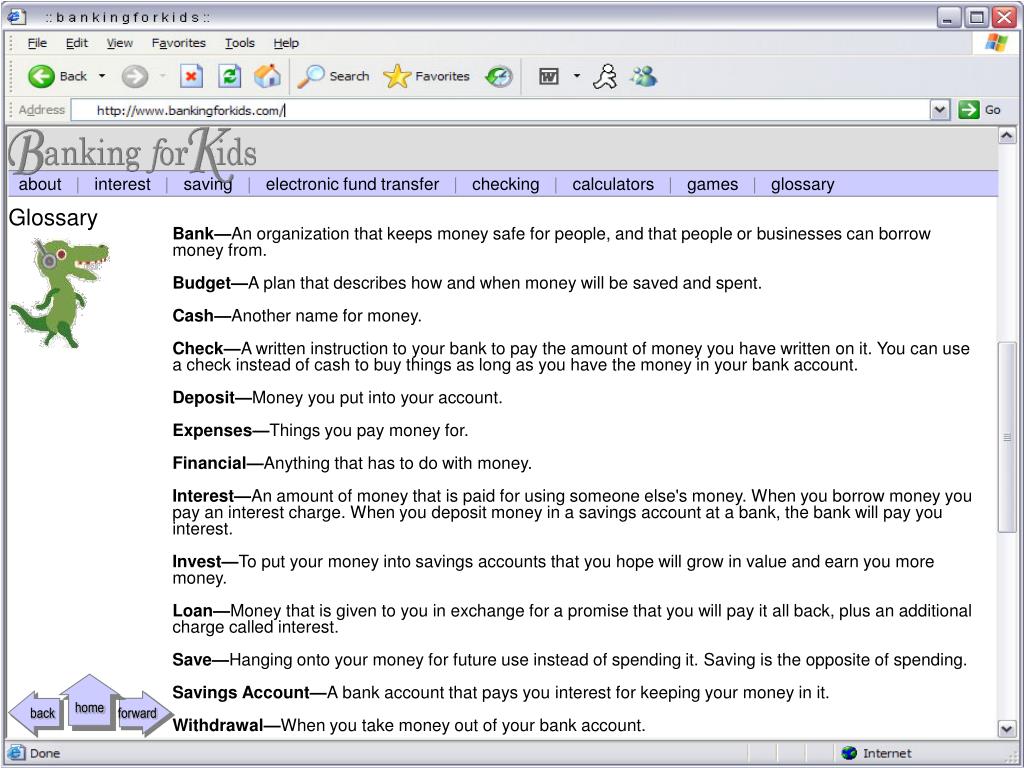Click the bold term "Check"
This screenshot has width=1024, height=768.
198,348
